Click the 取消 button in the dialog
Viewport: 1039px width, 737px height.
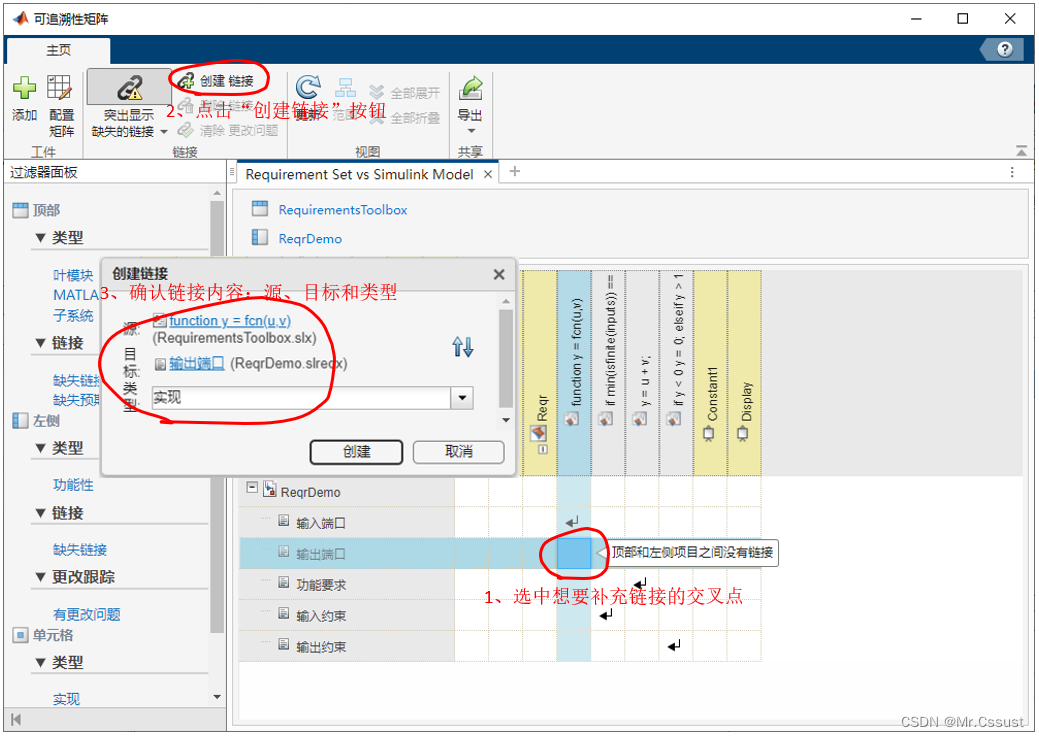(x=458, y=452)
